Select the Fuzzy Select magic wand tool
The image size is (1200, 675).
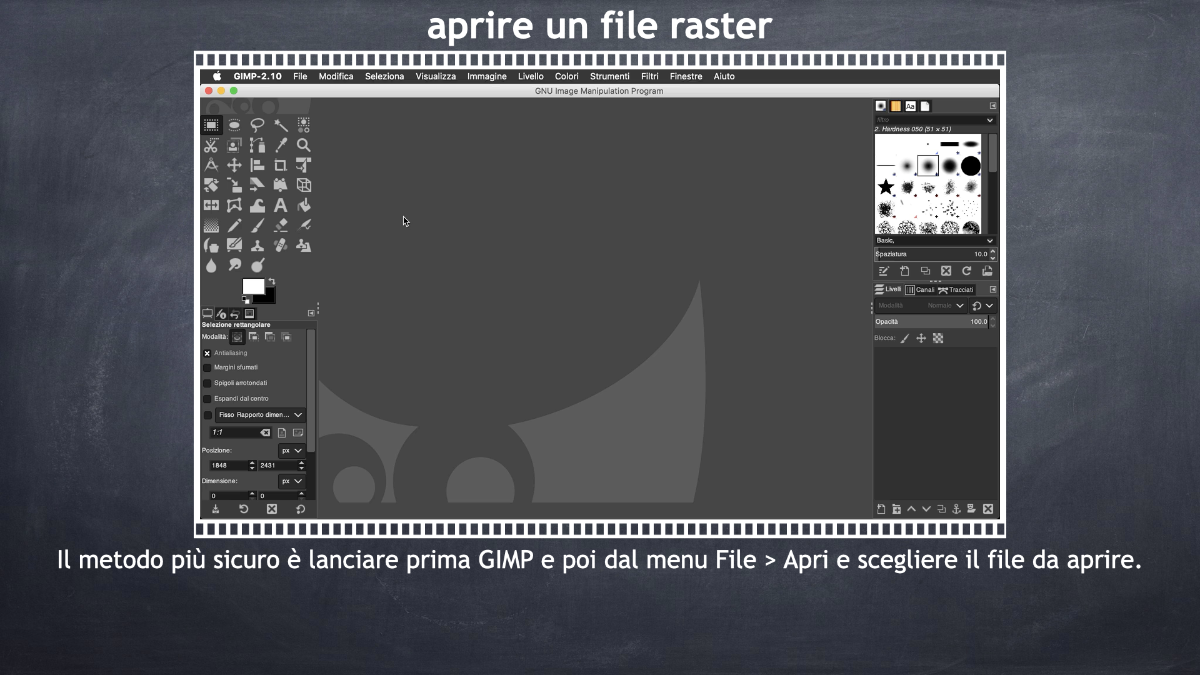click(x=281, y=125)
